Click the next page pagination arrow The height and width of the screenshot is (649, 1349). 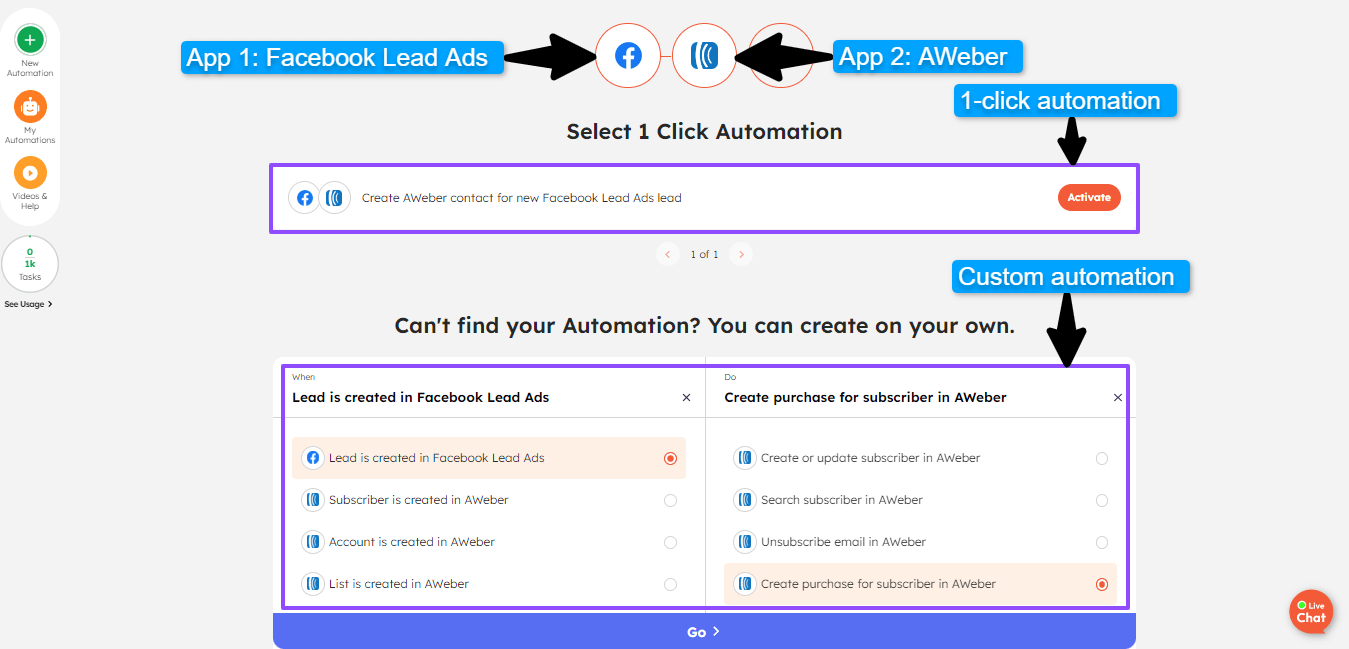740,254
